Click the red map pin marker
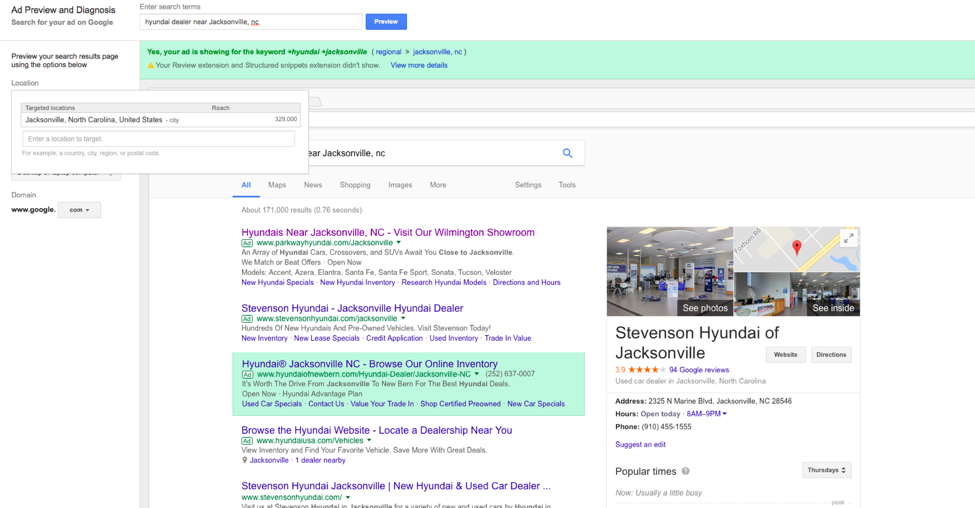 797,247
